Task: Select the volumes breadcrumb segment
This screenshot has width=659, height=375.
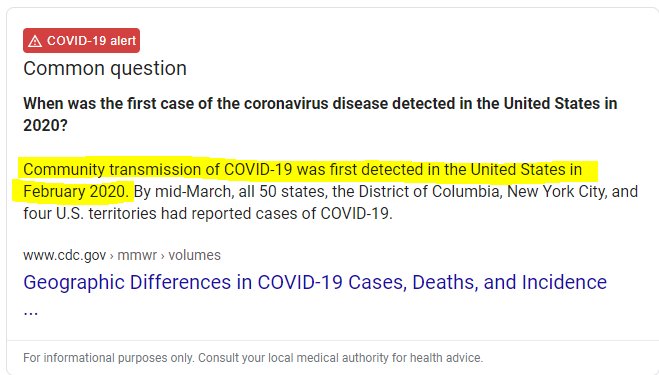Action: pos(194,255)
